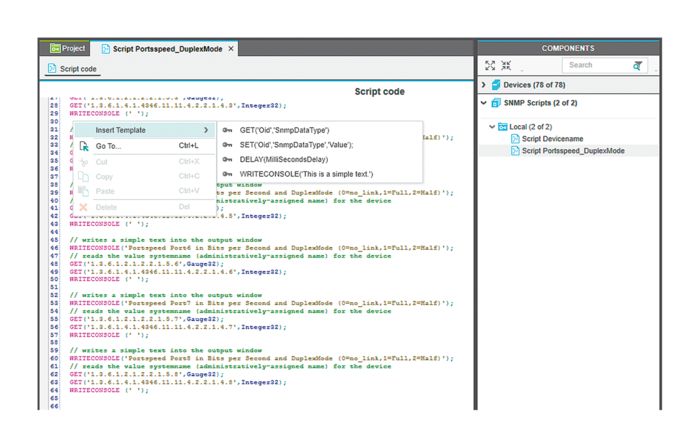The height and width of the screenshot is (448, 700).
Task: Click the Go To icon in the context menu
Action: 83,146
